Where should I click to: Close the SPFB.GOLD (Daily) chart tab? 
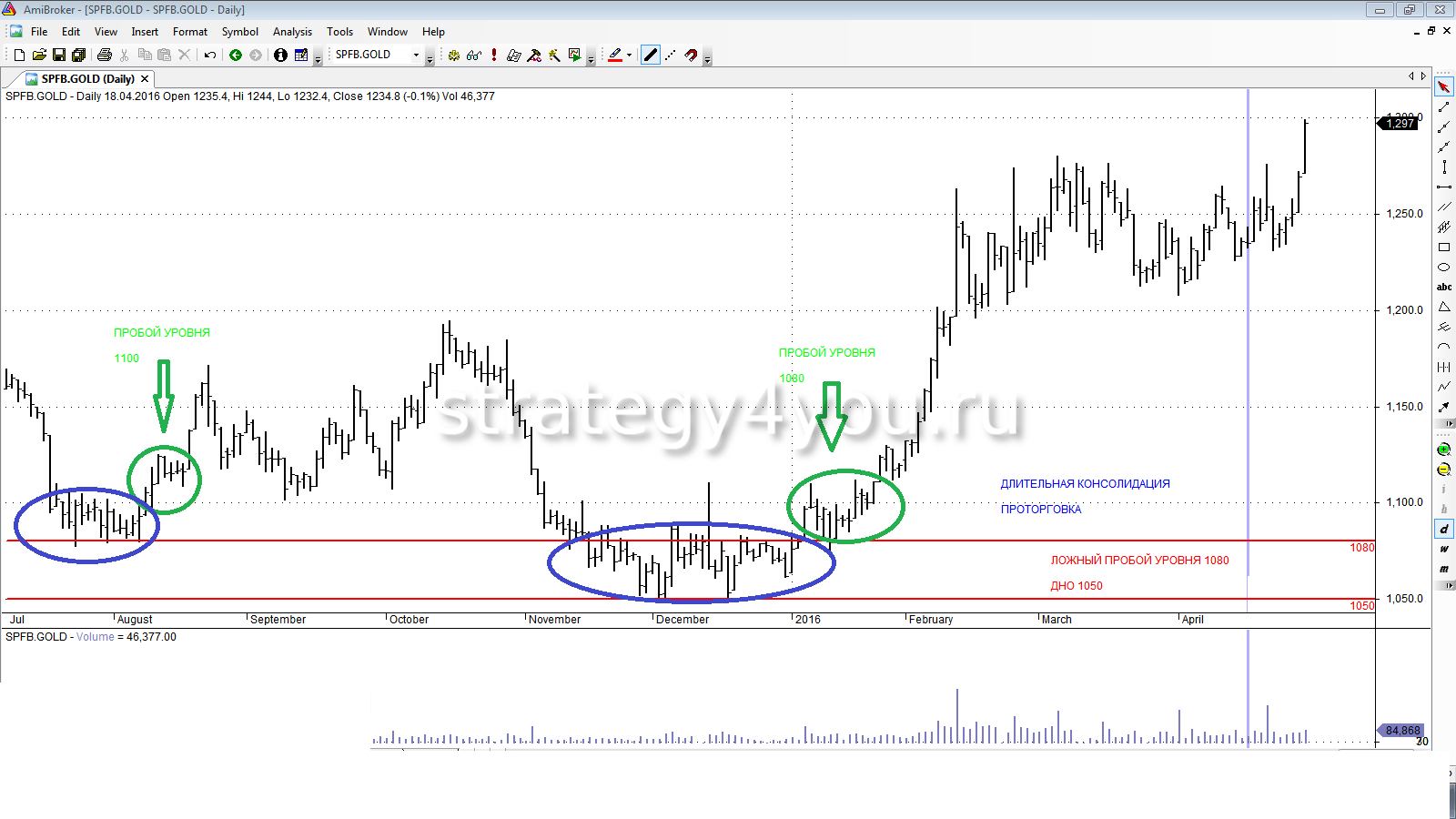145,79
